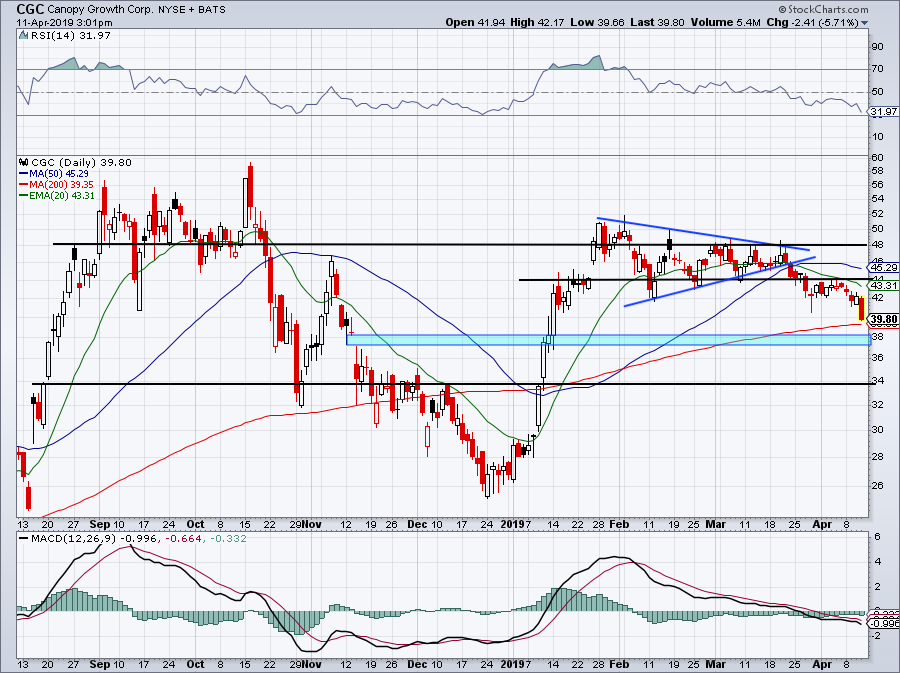Click the RSI(14) 31.97 indicator label
900x673 pixels.
pyautogui.click(x=71, y=36)
